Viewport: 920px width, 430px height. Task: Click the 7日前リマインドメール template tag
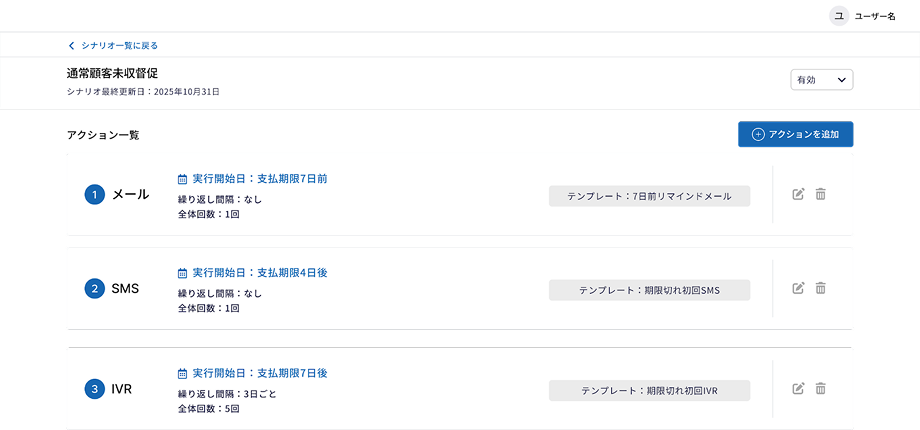(x=649, y=196)
